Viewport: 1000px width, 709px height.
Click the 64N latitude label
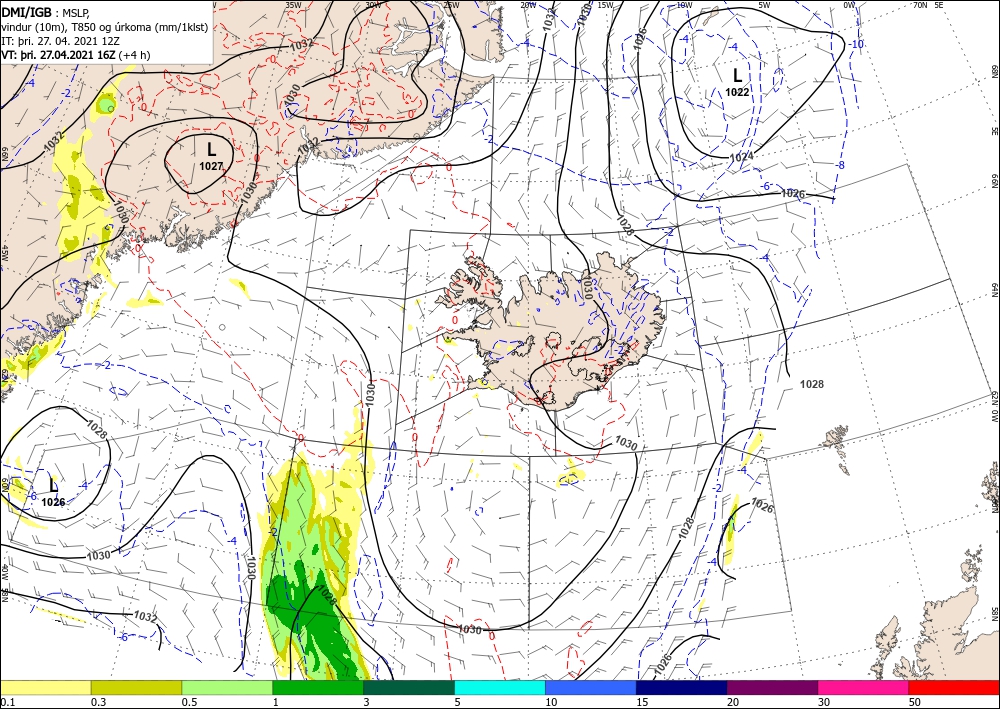coord(994,290)
